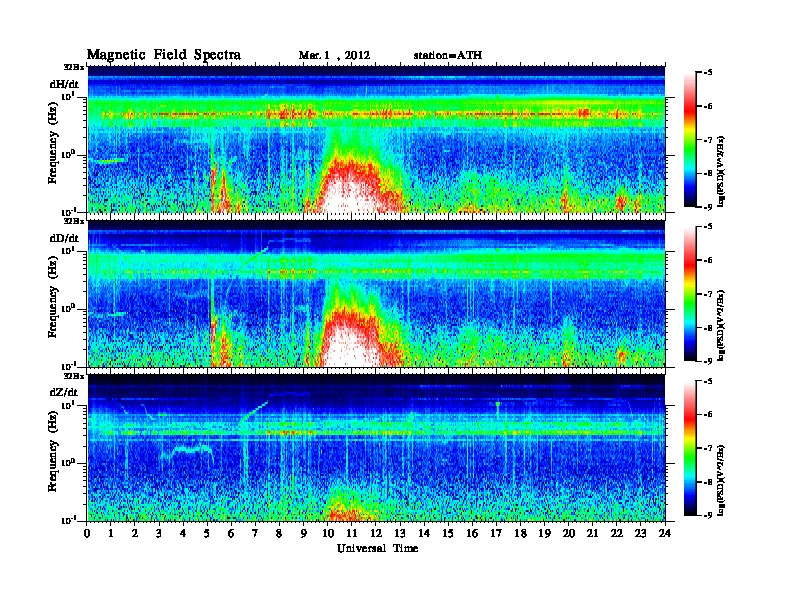This screenshot has height=612, width=792.
Task: Click the log(PSD) unit label beside dD/dt color bar
Action: [x=721, y=325]
